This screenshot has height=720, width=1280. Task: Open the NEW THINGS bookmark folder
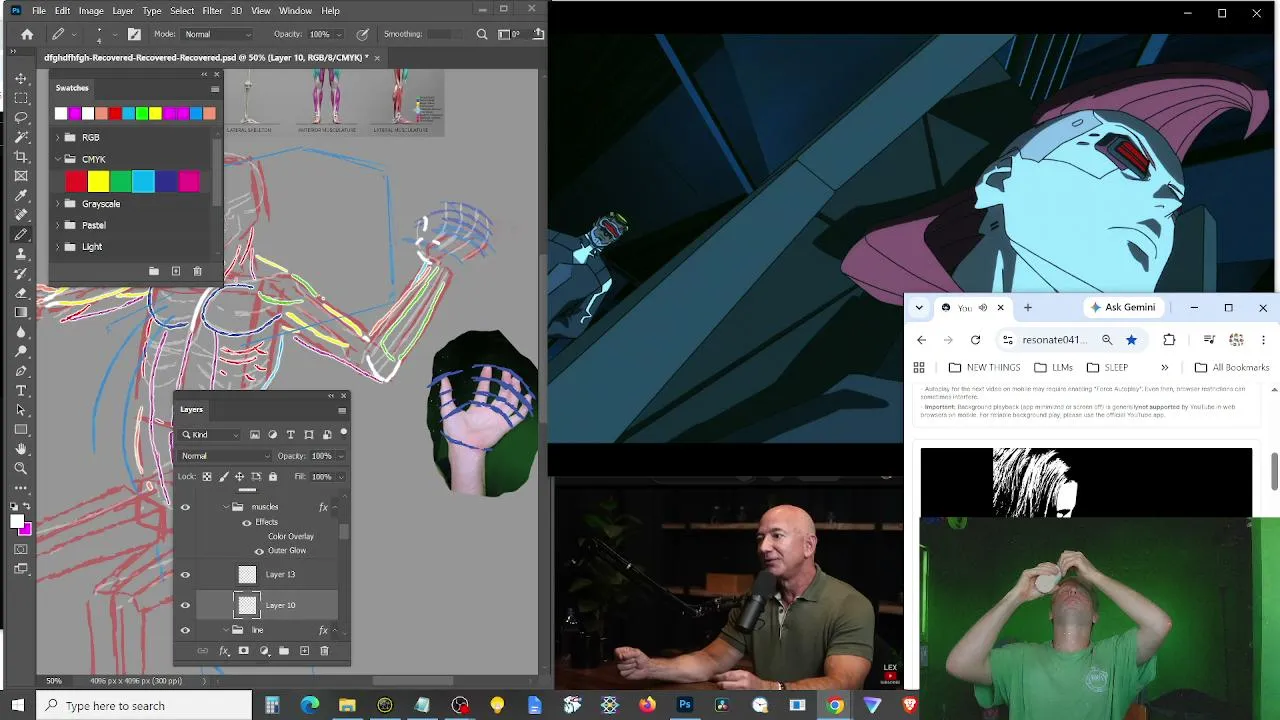click(x=984, y=367)
